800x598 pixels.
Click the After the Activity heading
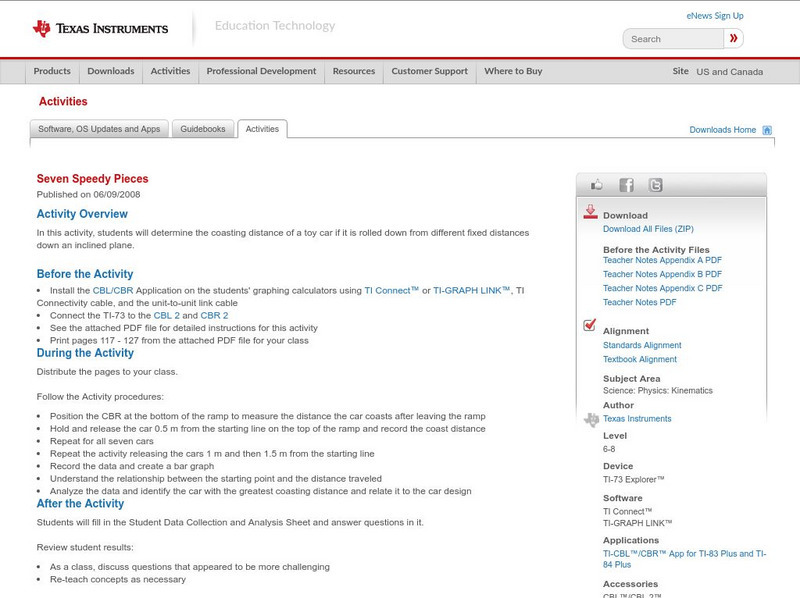[x=80, y=504]
